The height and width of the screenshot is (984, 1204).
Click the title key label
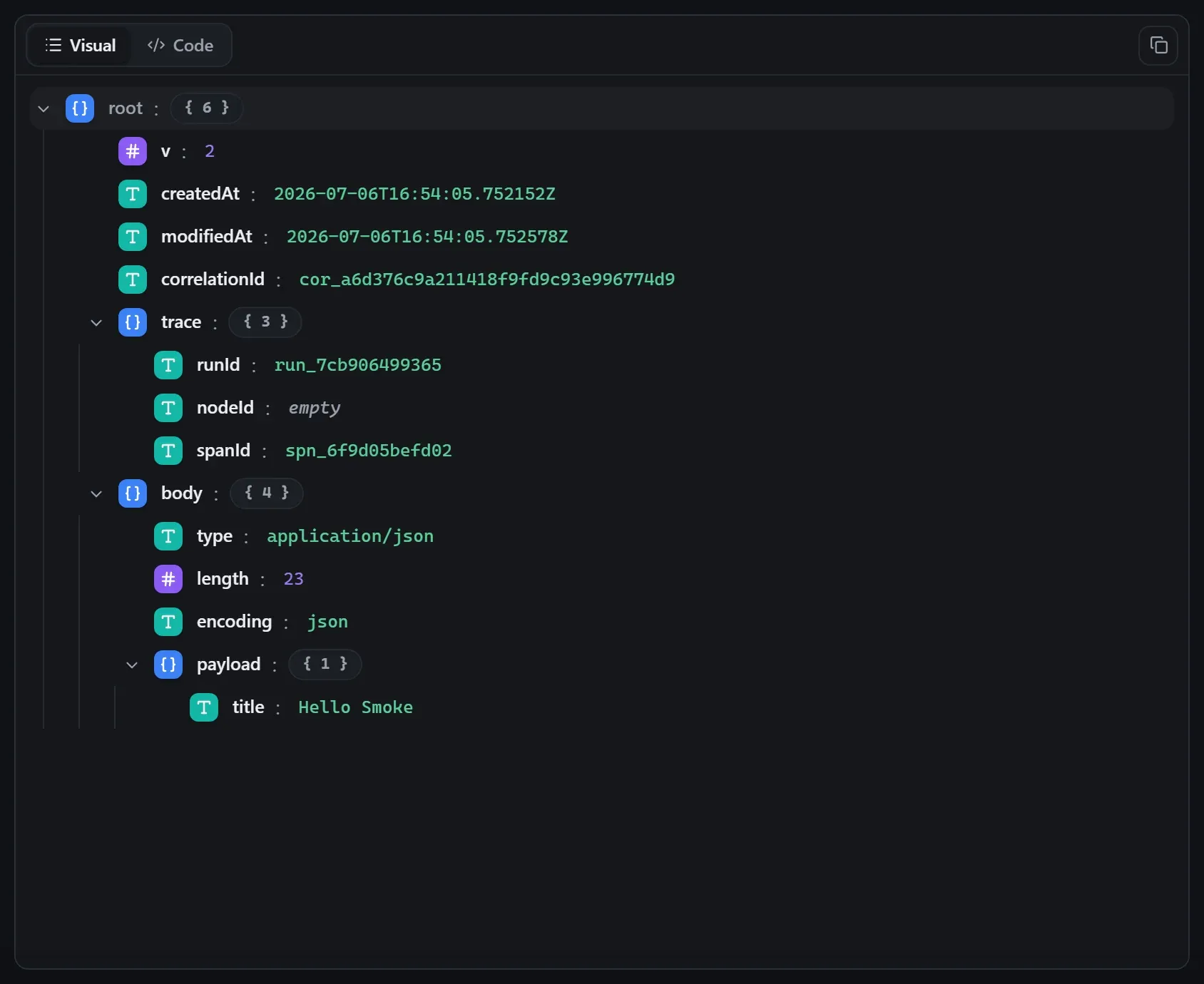248,707
